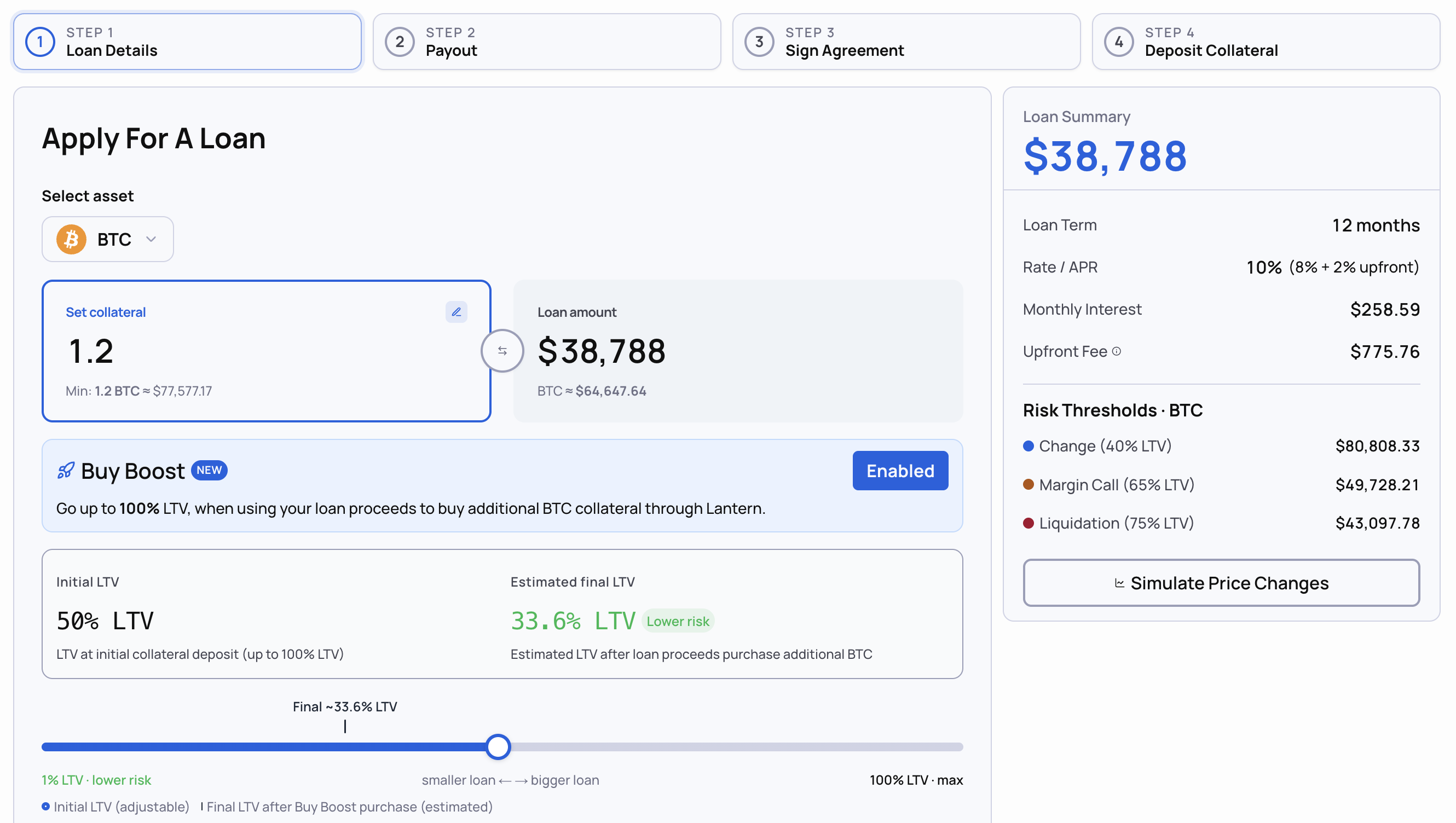Open Step 4 Deposit Collateral tab
The image size is (1456, 823).
coord(1266,42)
